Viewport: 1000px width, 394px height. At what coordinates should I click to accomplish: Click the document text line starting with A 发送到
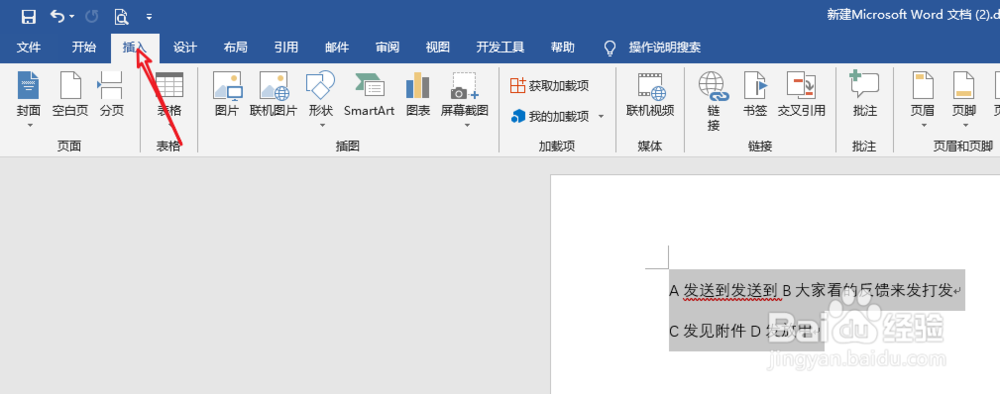coord(814,291)
